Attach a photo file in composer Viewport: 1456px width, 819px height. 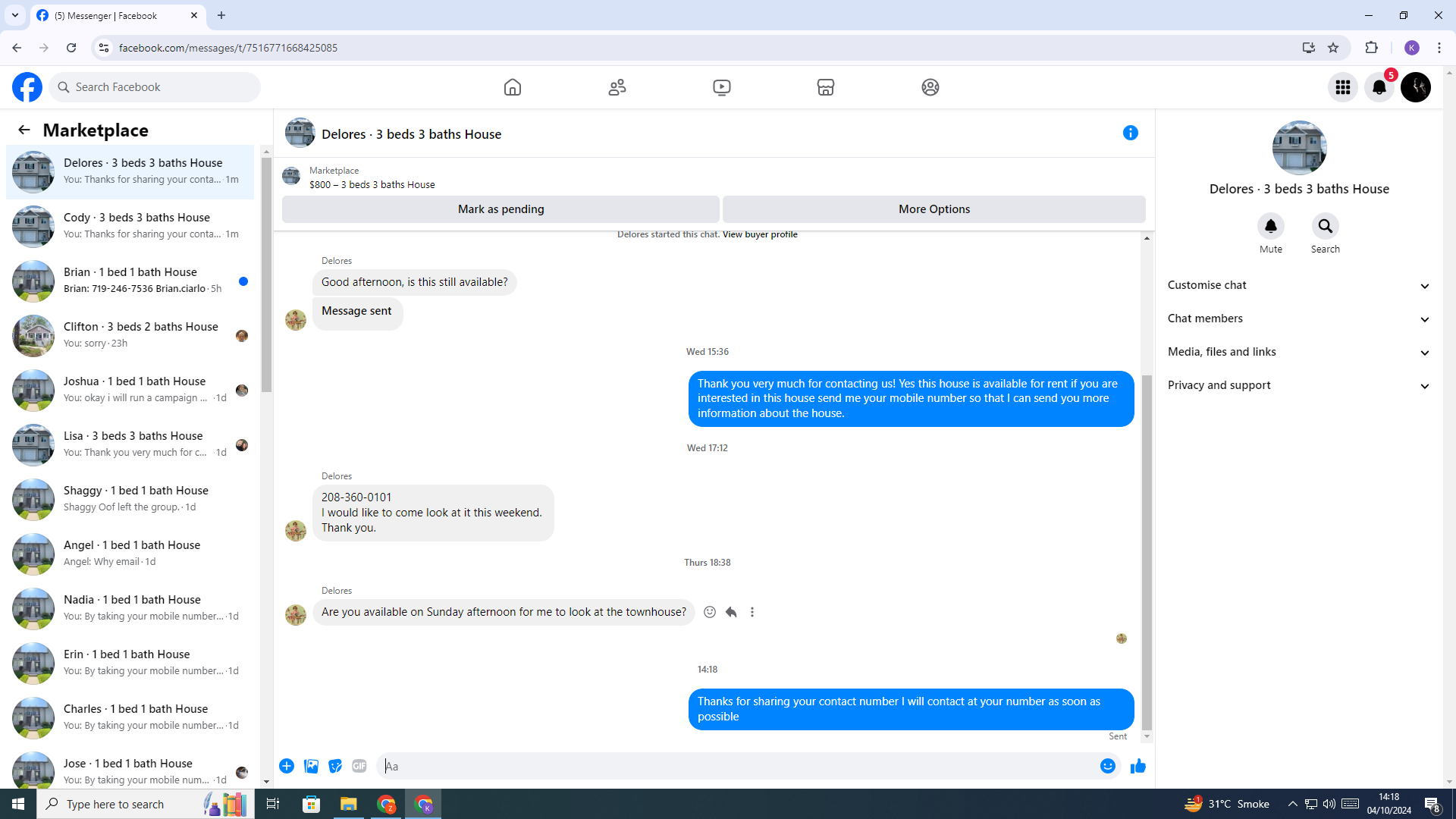pos(311,766)
